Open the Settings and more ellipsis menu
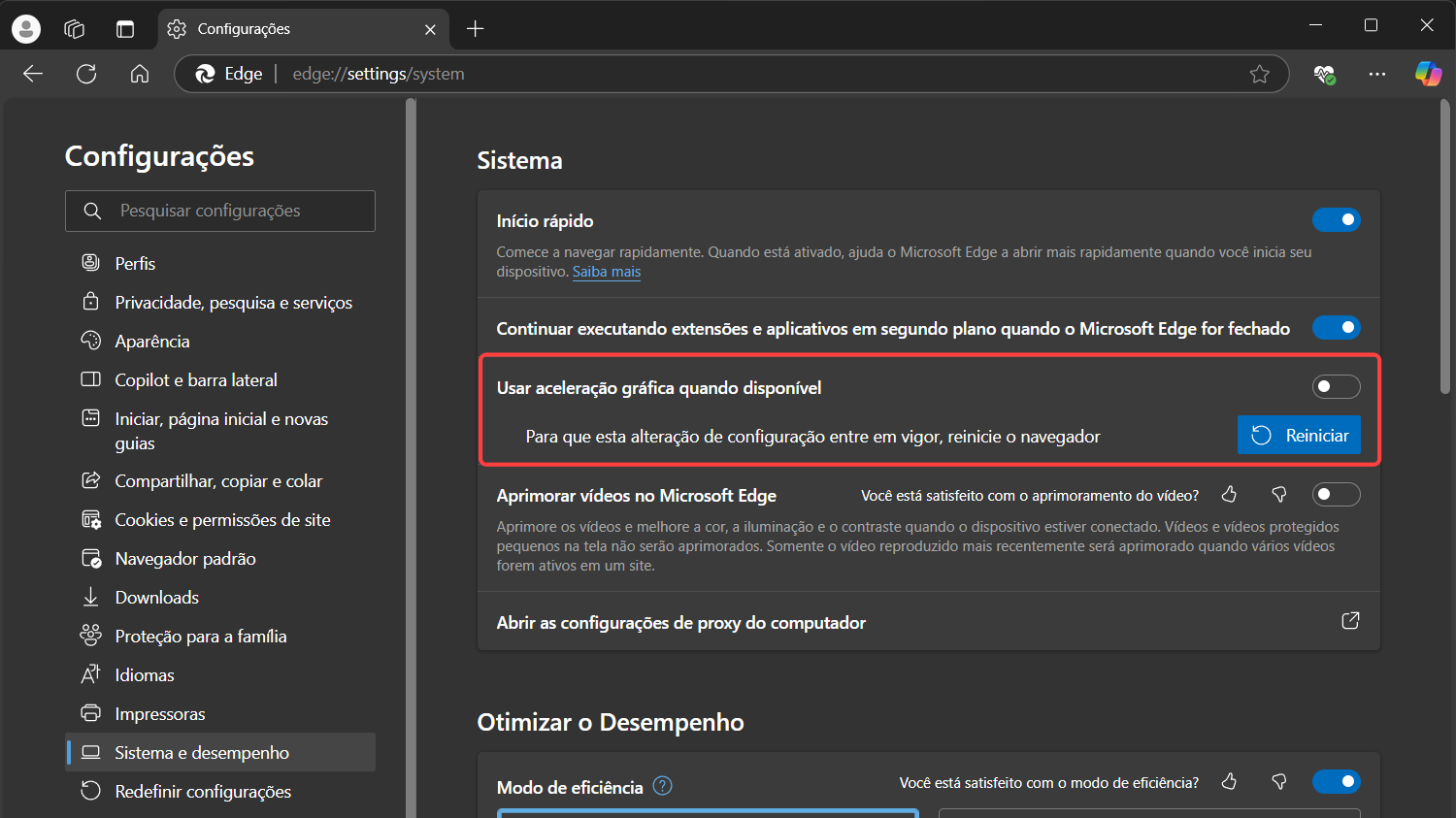1456x818 pixels. [1377, 74]
